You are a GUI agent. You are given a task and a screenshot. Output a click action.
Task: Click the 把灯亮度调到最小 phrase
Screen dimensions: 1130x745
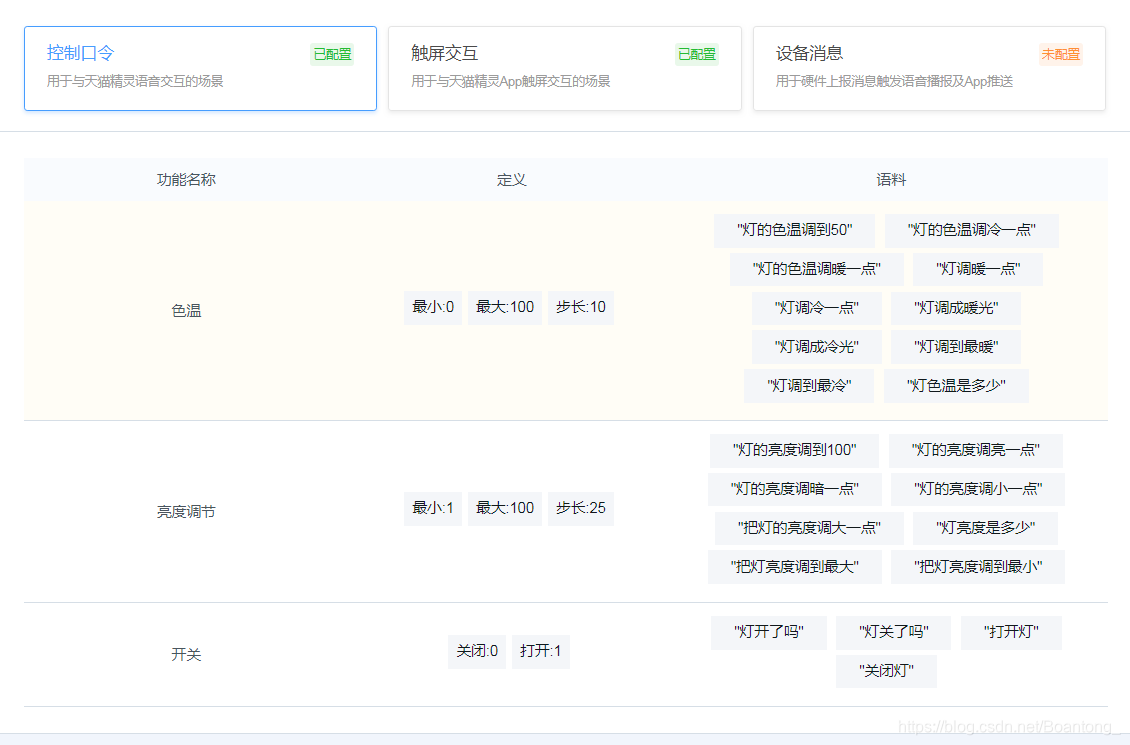coord(978,566)
